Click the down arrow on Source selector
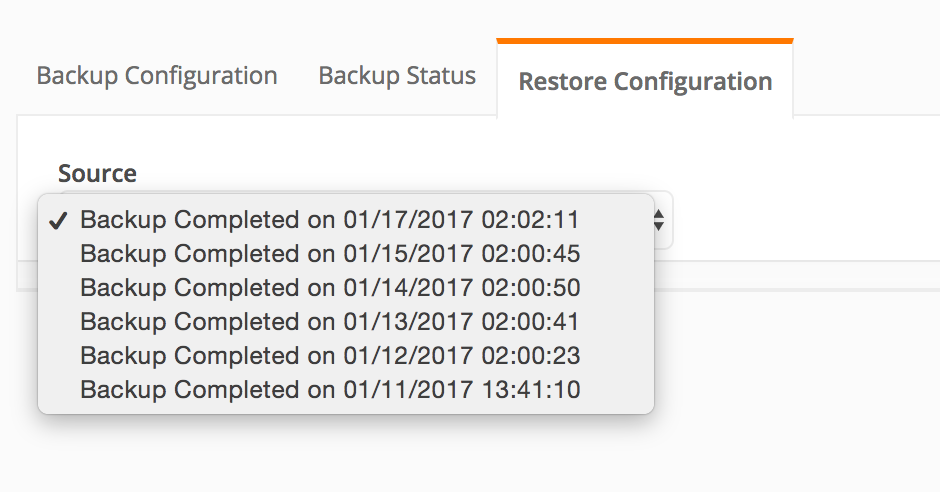The image size is (940, 492). click(x=658, y=226)
